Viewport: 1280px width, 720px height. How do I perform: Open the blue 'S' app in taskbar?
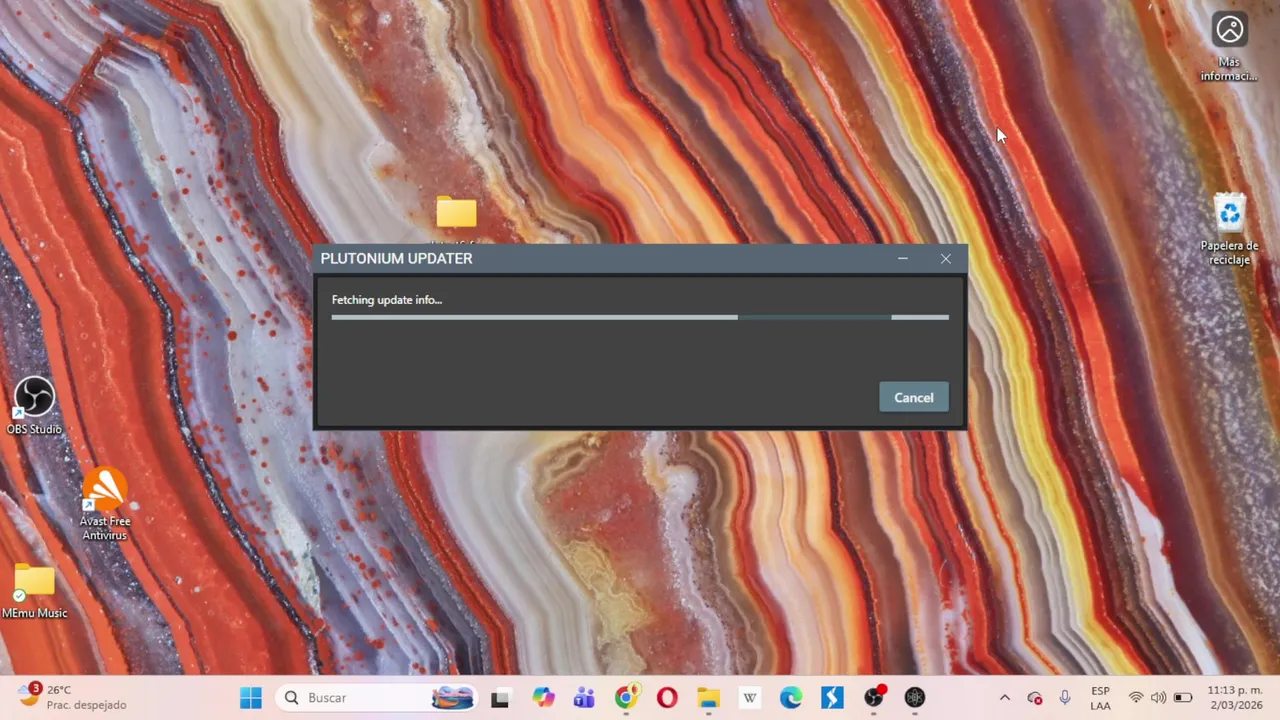pos(832,698)
